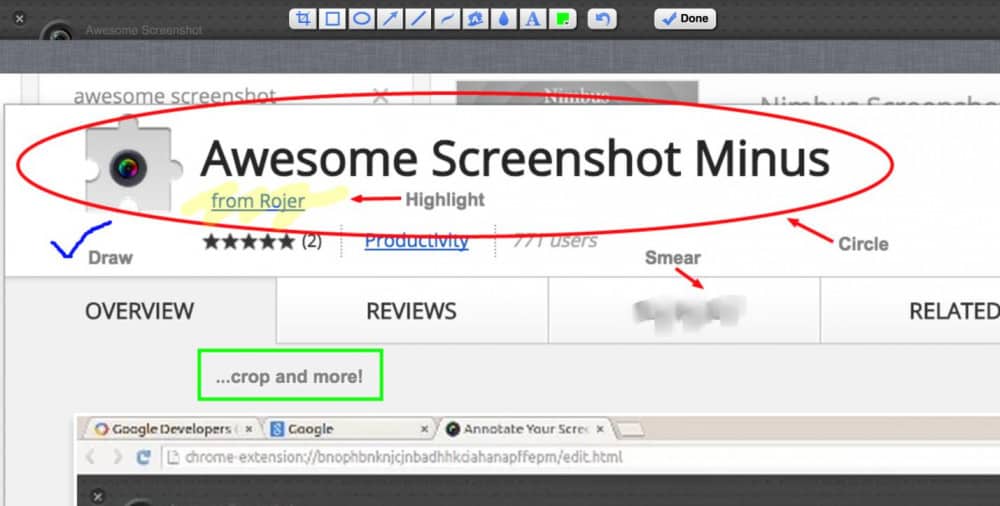Select the Crop tool in the toolbar
1000x506 pixels.
point(303,19)
